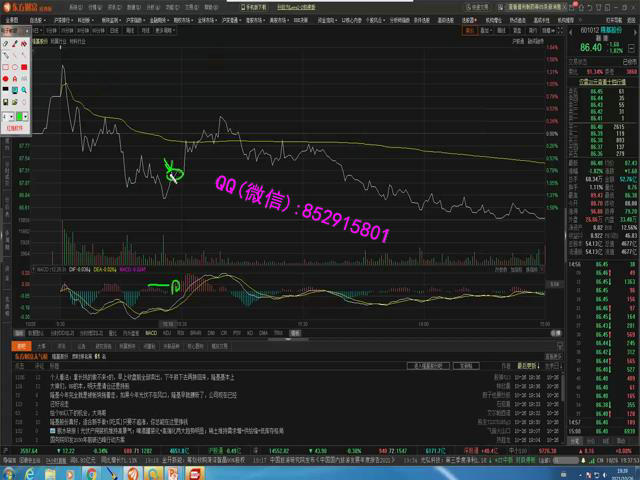Open the 沪深排行 dropdown in the toolbar
Image resolution: width=640 pixels, height=480 pixels.
click(x=63, y=19)
